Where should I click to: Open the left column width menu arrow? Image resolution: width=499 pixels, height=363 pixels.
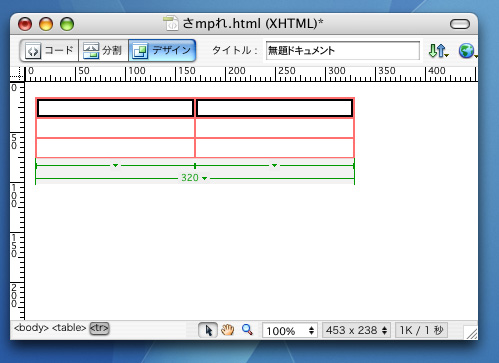[x=115, y=165]
